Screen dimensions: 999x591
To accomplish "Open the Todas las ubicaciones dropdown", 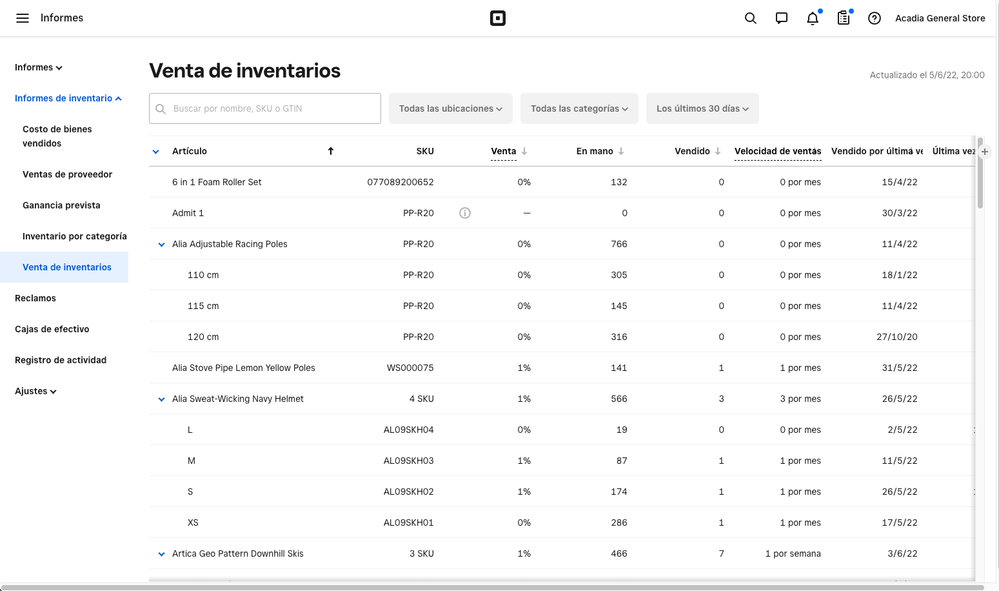I will click(x=450, y=108).
